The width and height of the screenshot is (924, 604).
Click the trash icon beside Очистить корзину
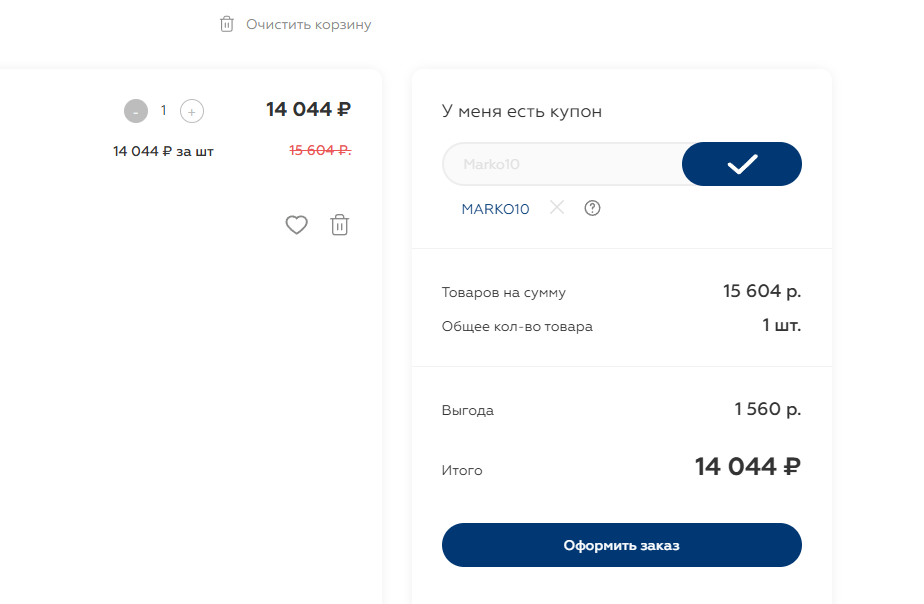click(227, 24)
